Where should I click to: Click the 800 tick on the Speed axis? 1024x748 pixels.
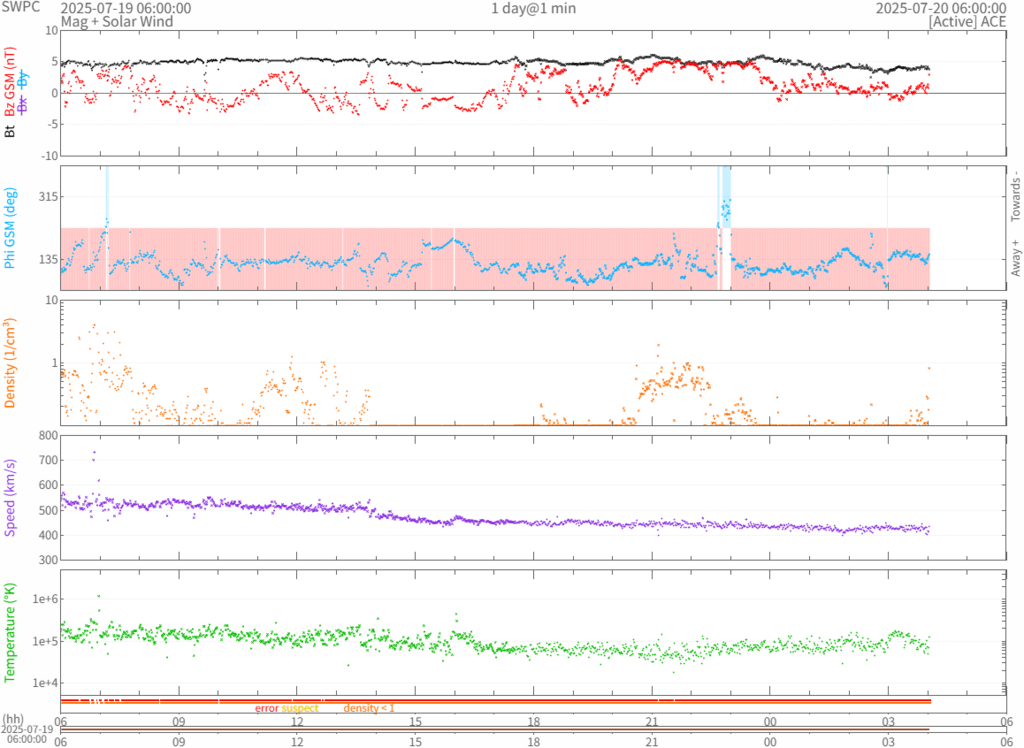(x=48, y=436)
